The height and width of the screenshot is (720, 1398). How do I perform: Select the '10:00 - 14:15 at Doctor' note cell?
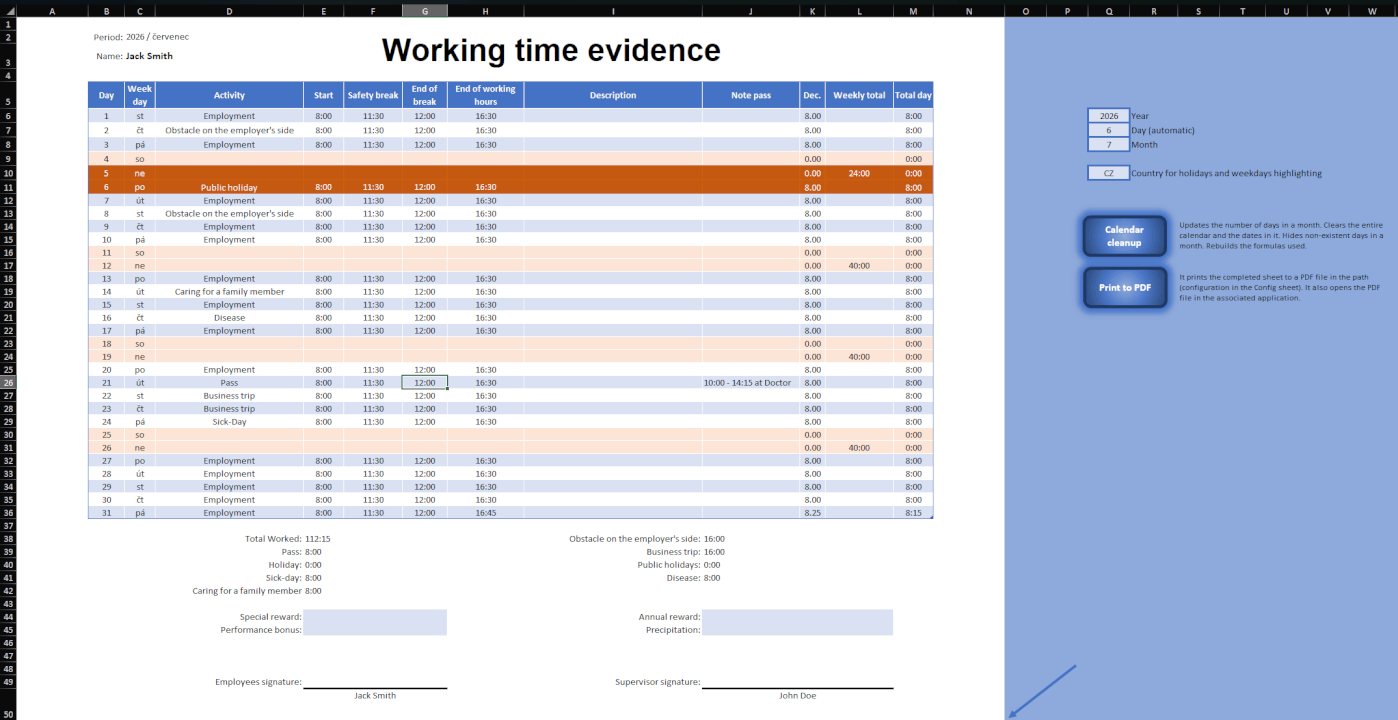point(751,383)
